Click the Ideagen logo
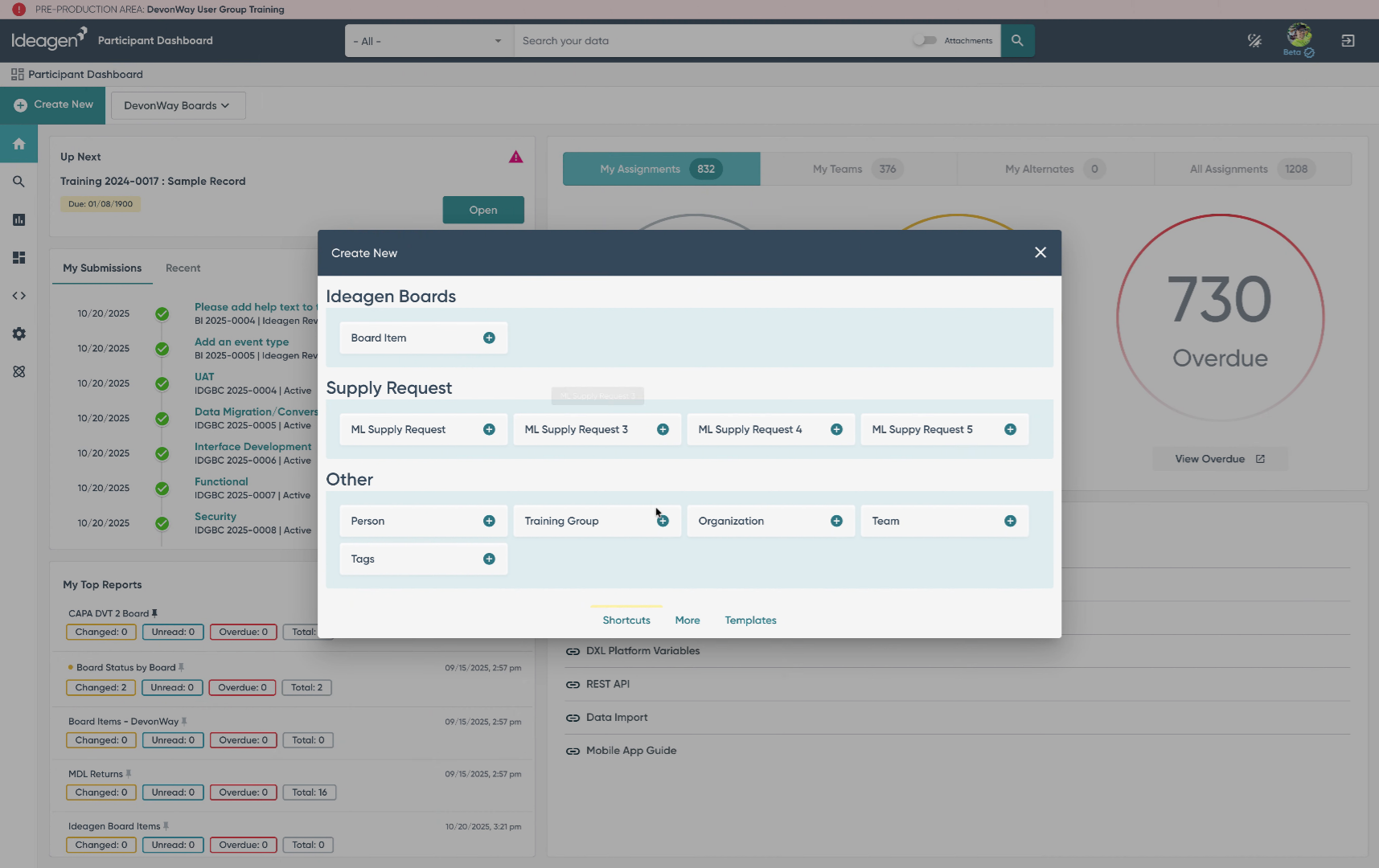The width and height of the screenshot is (1379, 868). coord(48,39)
